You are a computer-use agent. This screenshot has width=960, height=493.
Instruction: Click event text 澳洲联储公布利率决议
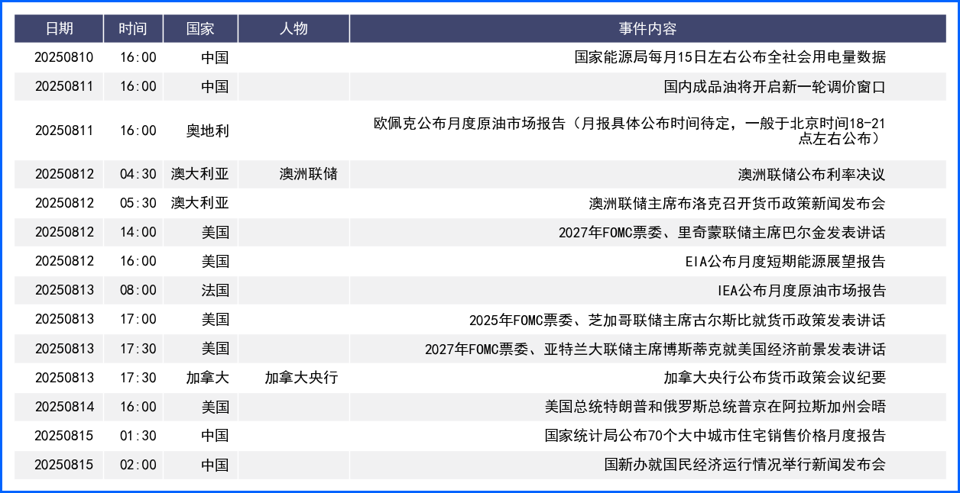(812, 174)
